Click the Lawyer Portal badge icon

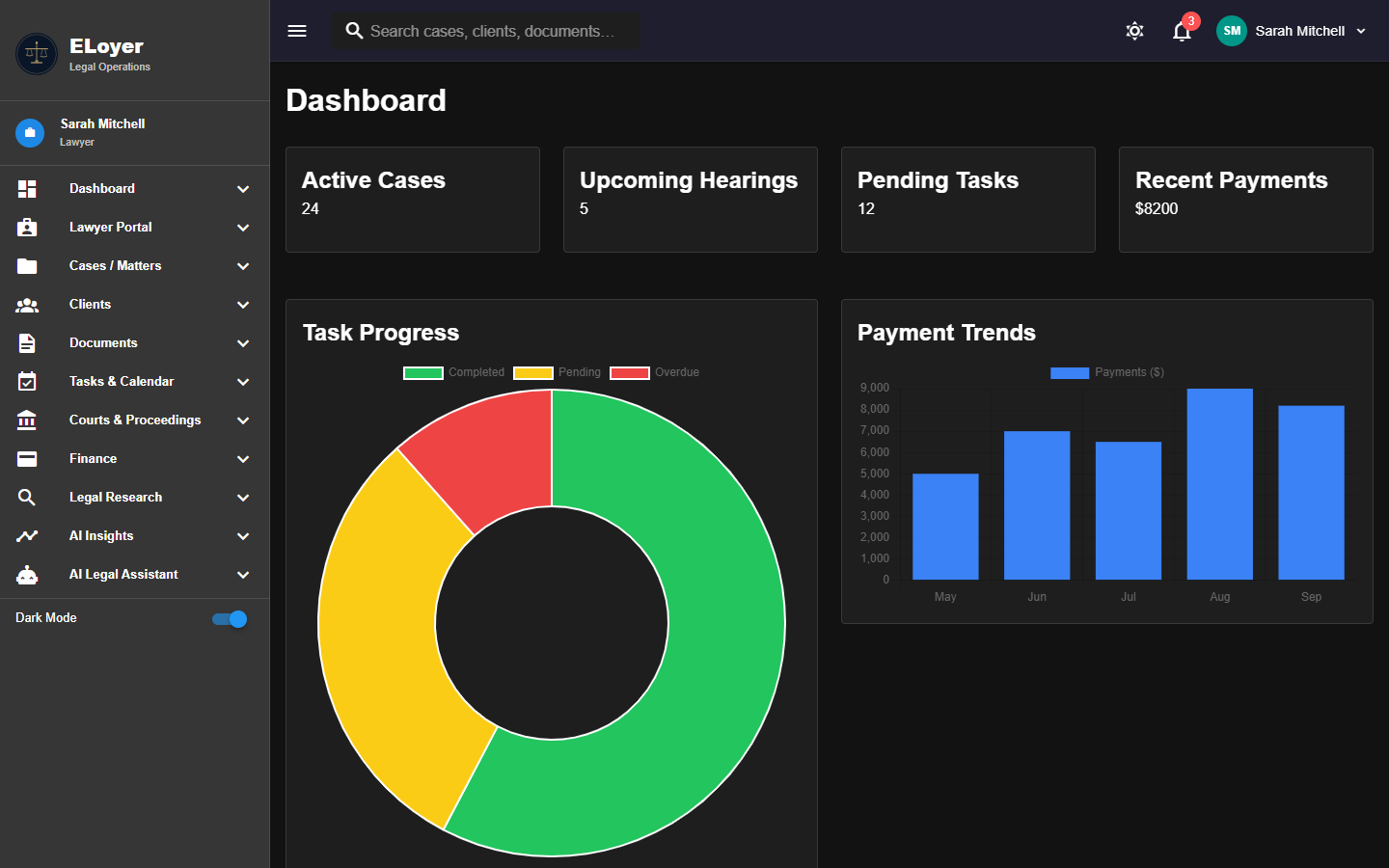27,228
